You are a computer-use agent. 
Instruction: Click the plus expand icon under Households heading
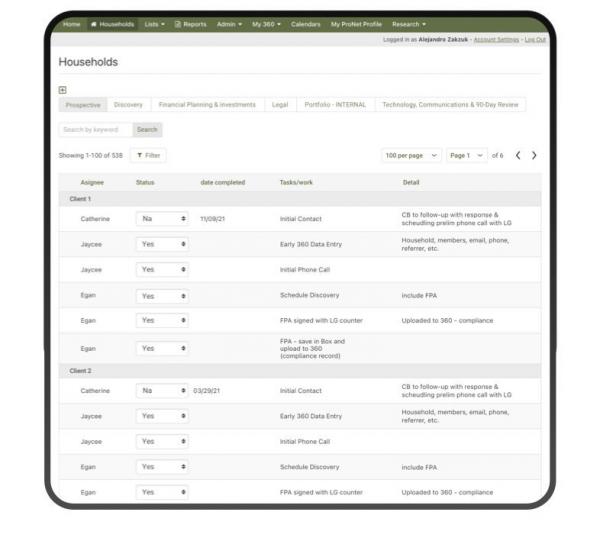pyautogui.click(x=62, y=90)
